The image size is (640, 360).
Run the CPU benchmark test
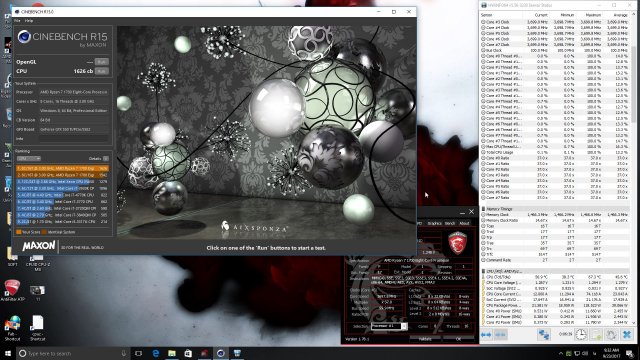[102, 71]
